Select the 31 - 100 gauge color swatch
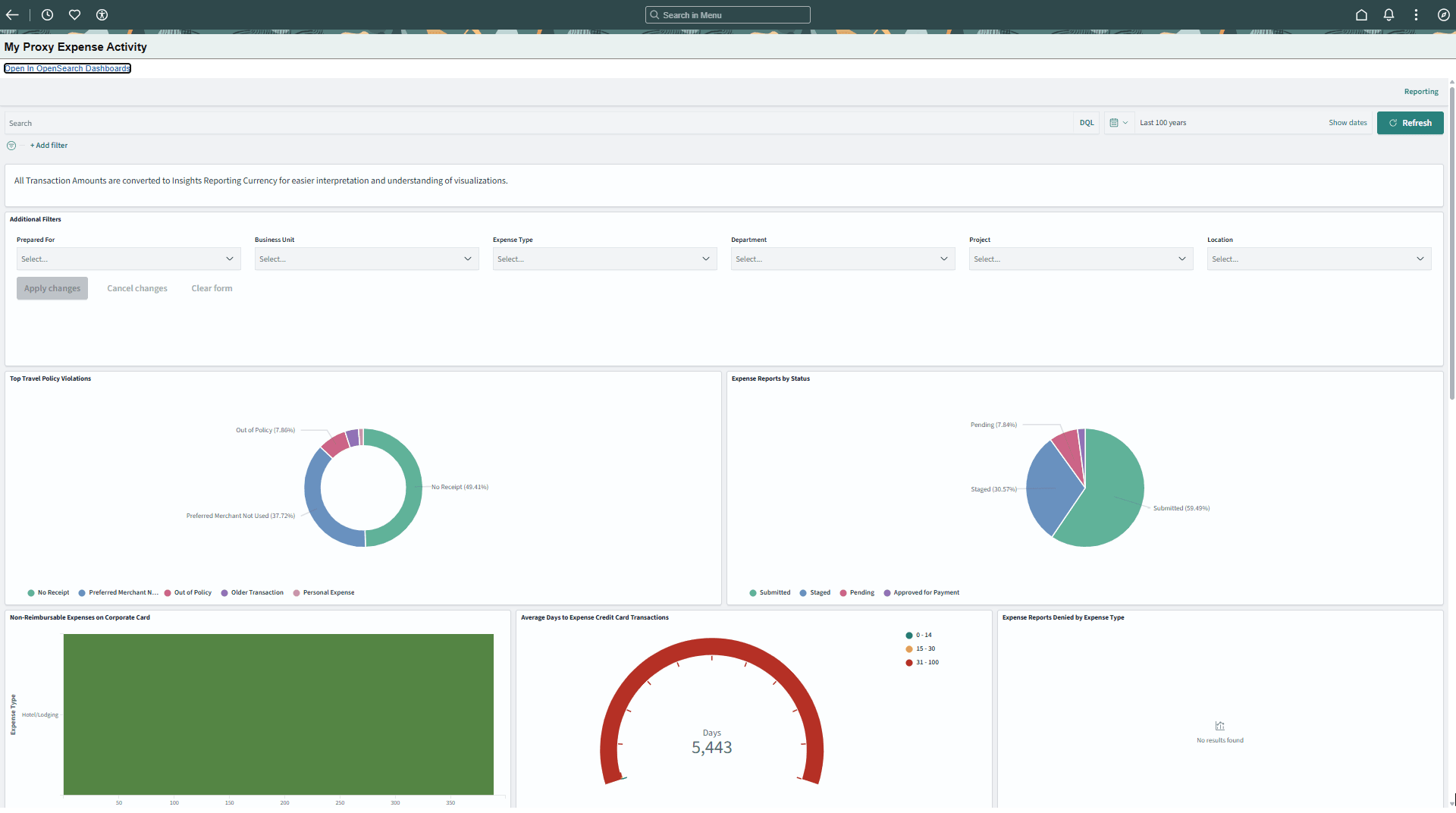1456x813 pixels. click(908, 663)
